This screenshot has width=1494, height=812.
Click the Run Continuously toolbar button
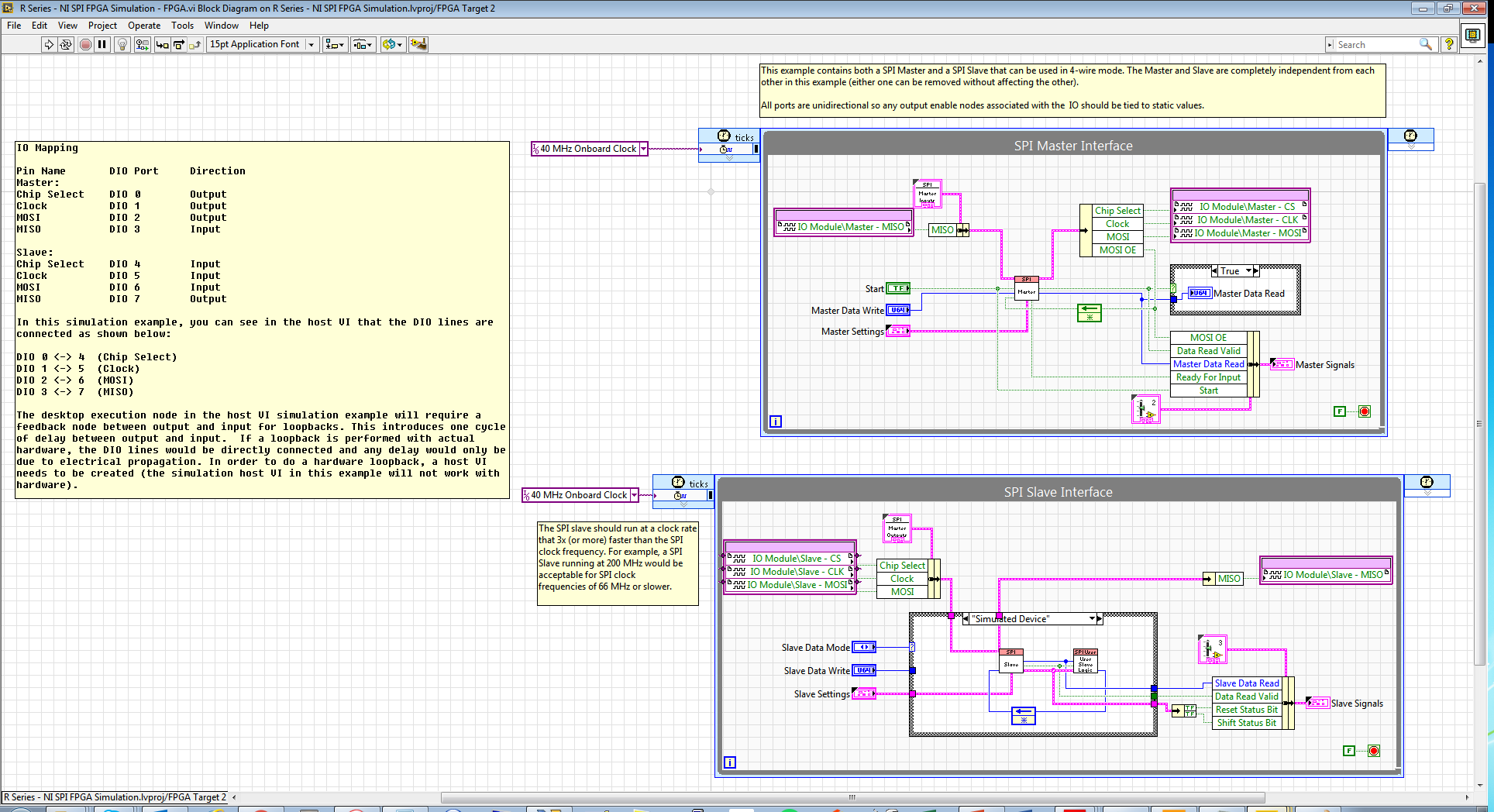pos(66,44)
